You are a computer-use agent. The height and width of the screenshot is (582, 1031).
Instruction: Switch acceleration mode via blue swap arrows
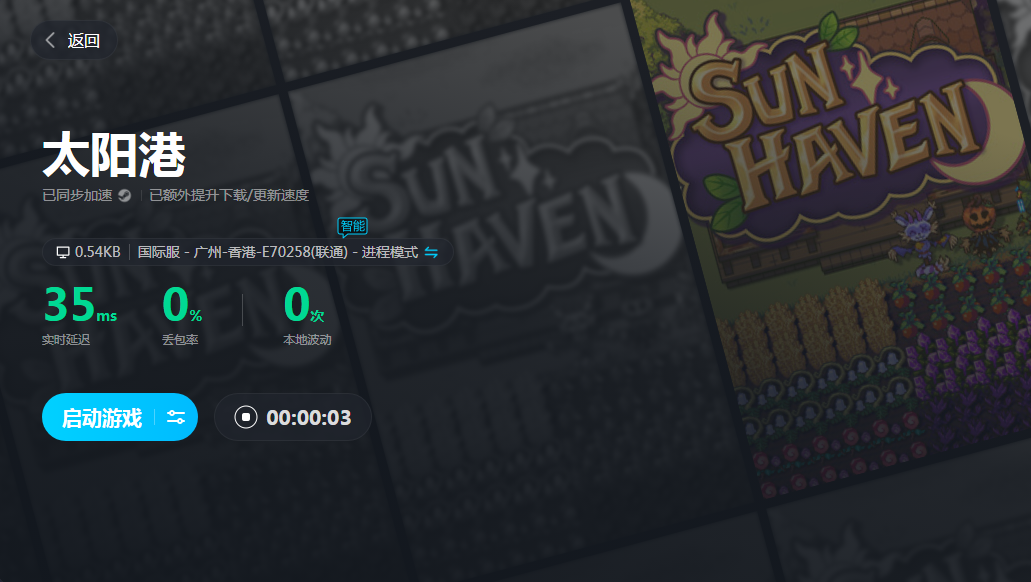click(431, 252)
